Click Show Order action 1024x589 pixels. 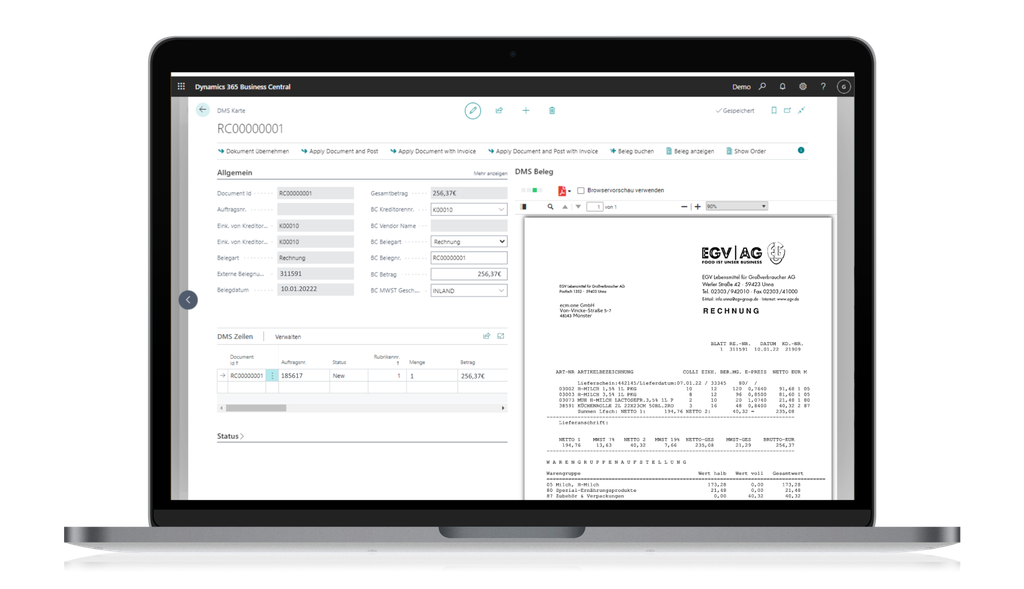click(x=746, y=151)
